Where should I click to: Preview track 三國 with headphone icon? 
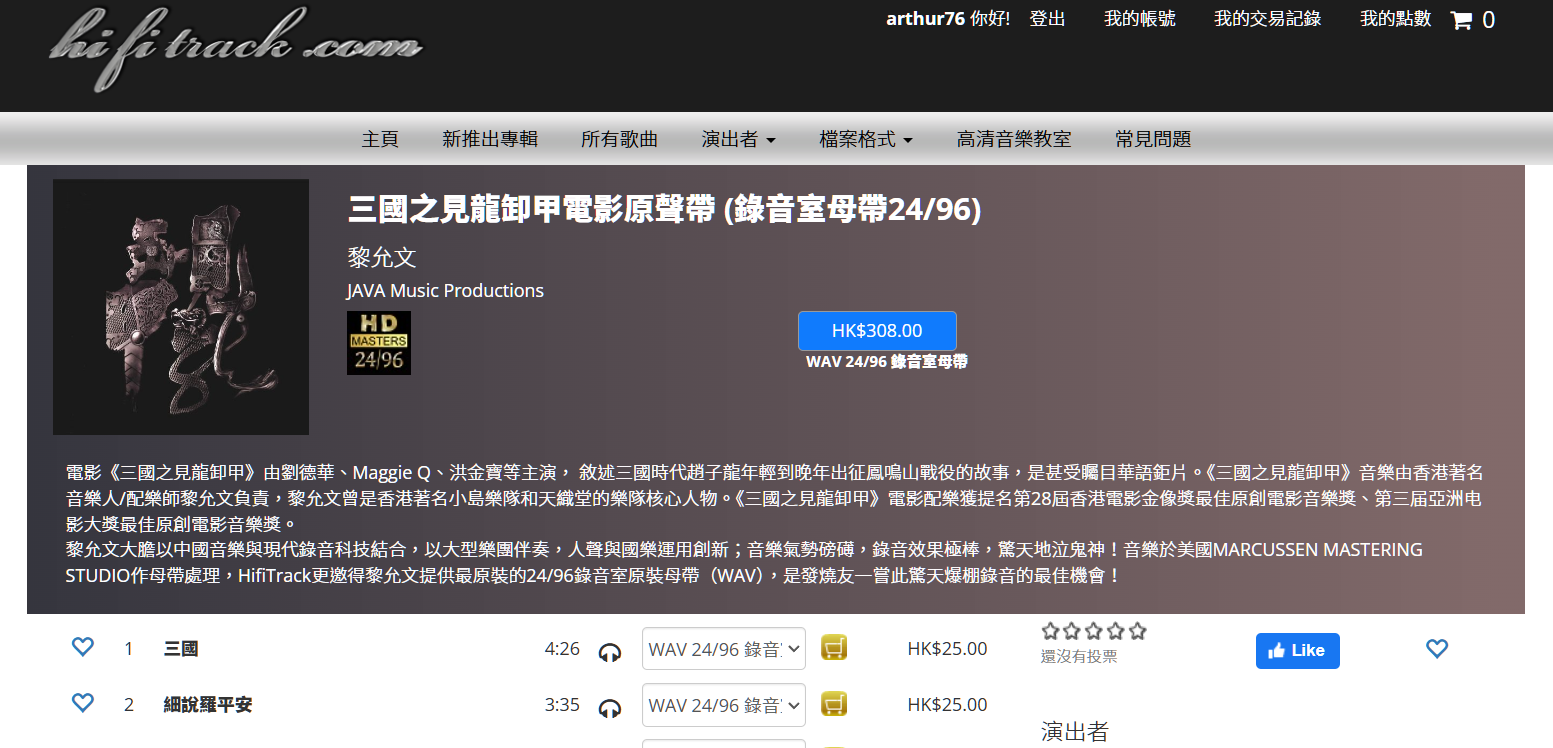[x=609, y=652]
